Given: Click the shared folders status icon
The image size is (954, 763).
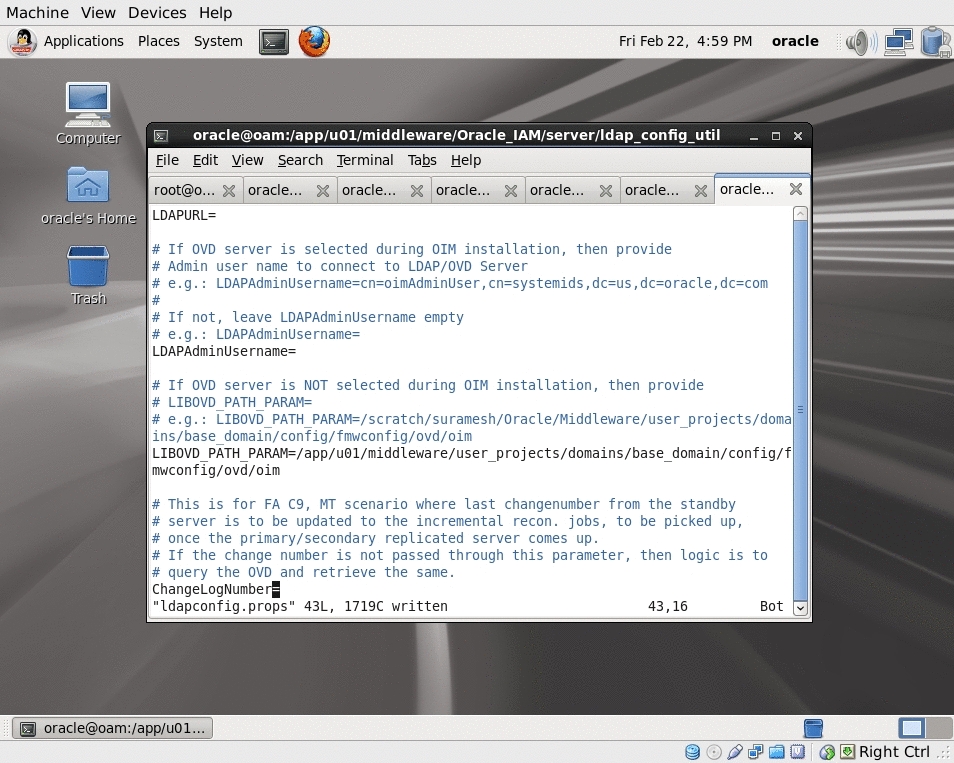Looking at the screenshot, I should [776, 752].
